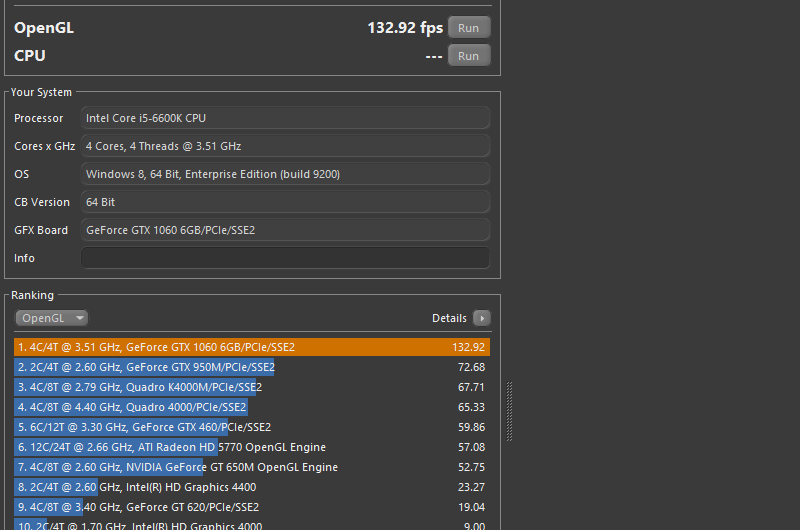Select ranking row 1 GeForce GTX 1060

click(252, 347)
